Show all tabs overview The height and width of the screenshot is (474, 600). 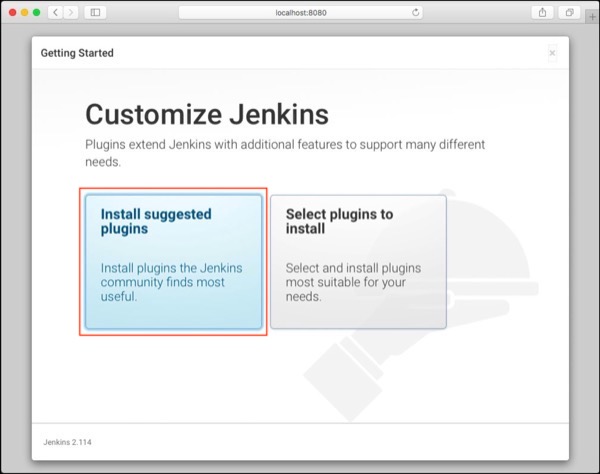click(x=569, y=13)
